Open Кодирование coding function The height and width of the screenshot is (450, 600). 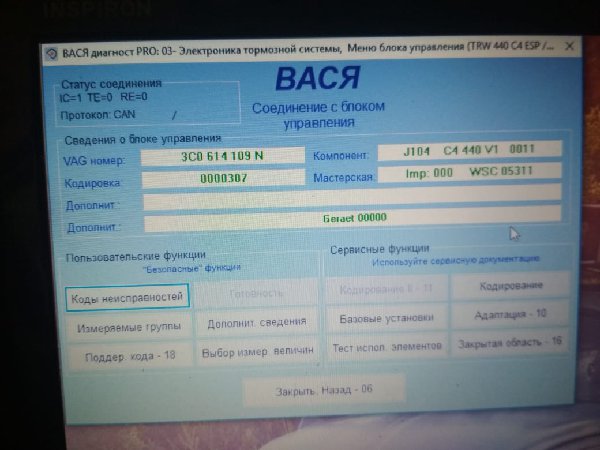(x=511, y=286)
